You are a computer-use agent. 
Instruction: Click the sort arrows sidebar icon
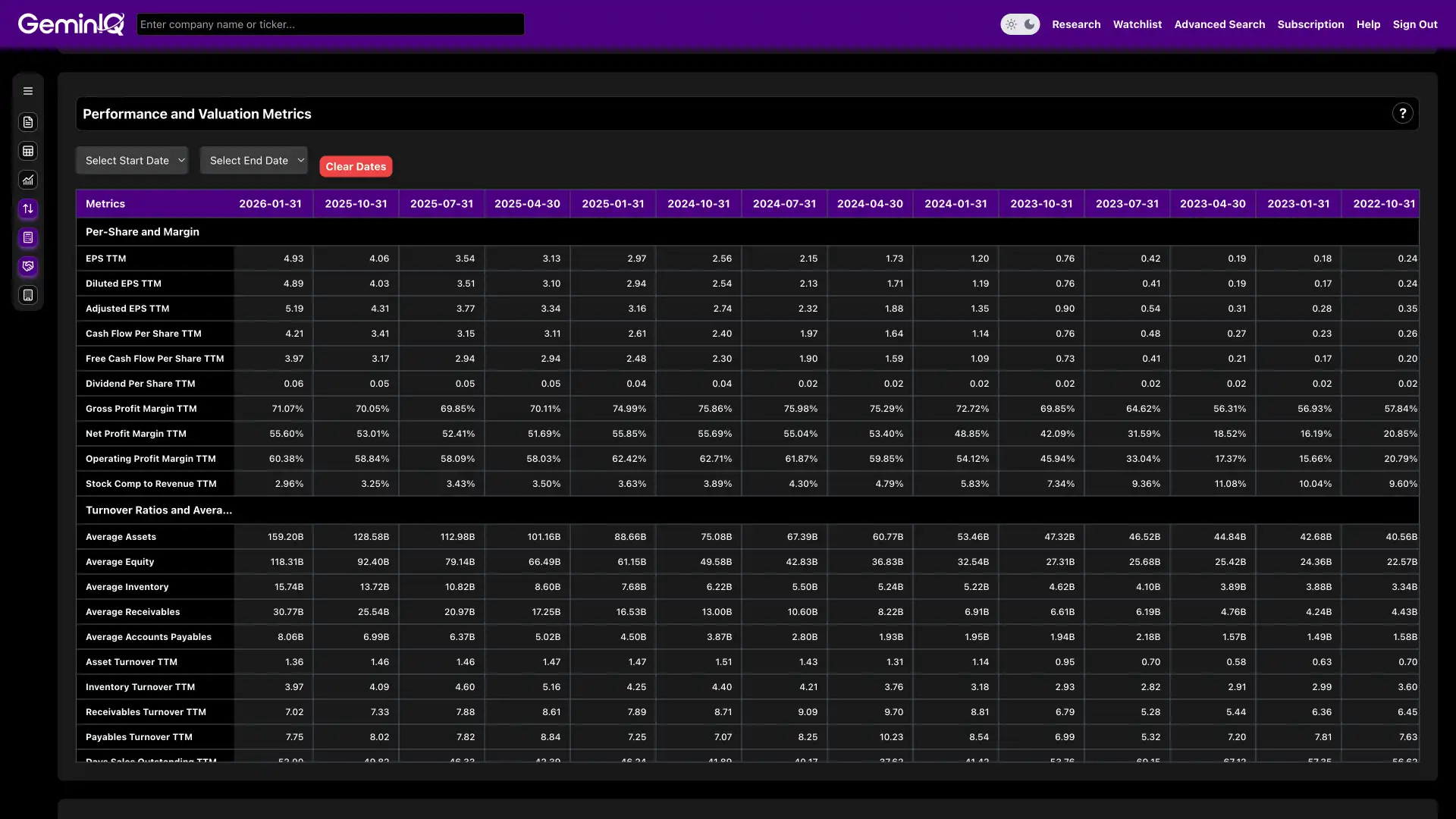28,209
